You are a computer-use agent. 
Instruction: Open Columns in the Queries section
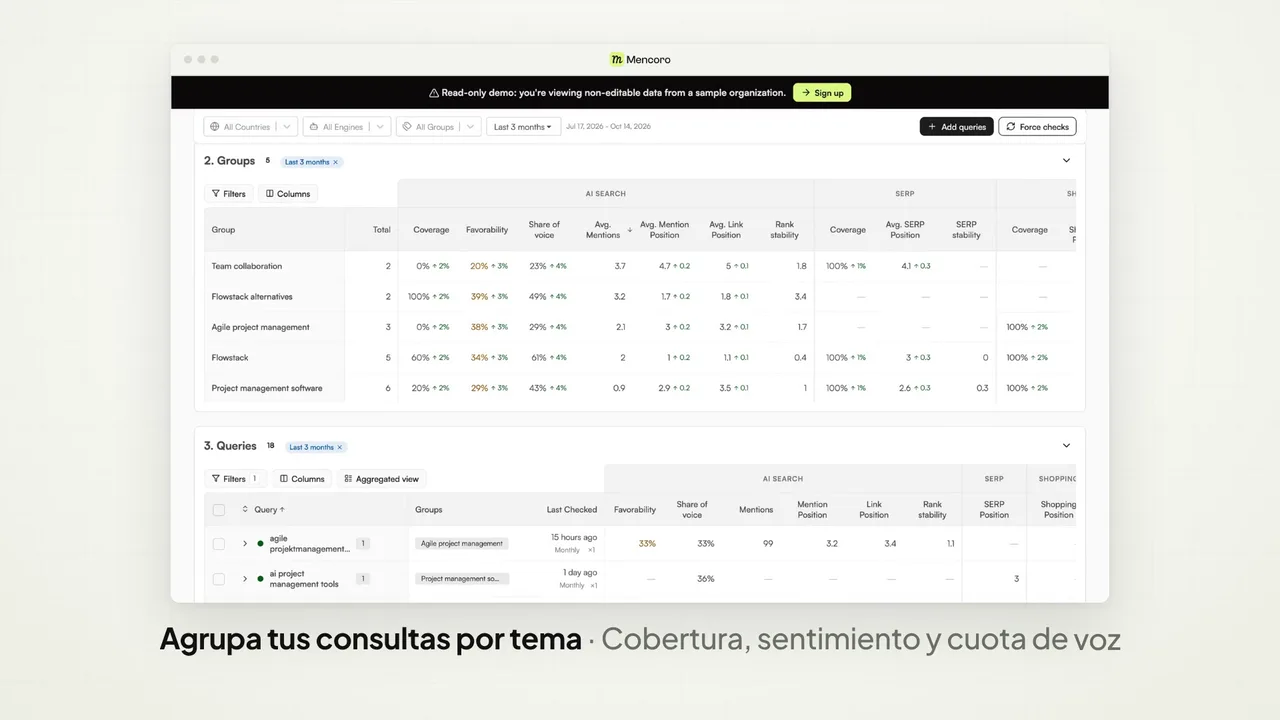[x=302, y=479]
